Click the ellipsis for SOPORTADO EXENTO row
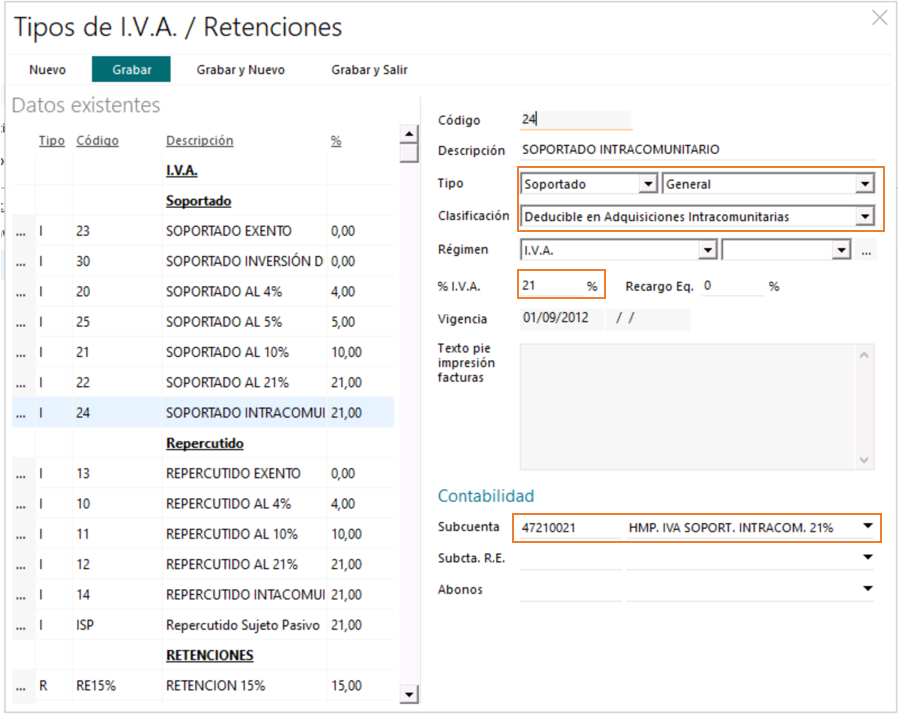 click(21, 231)
